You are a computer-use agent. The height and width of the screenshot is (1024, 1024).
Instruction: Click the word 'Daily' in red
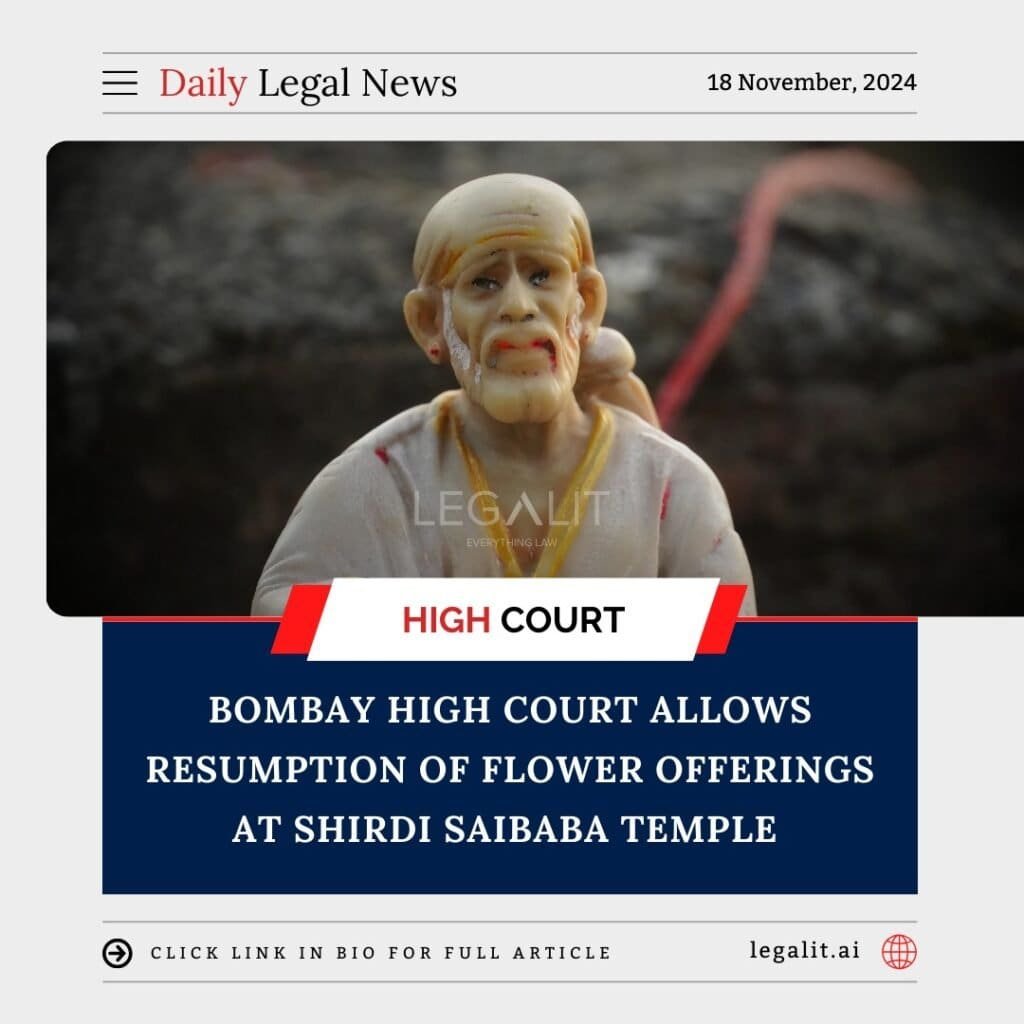click(203, 84)
